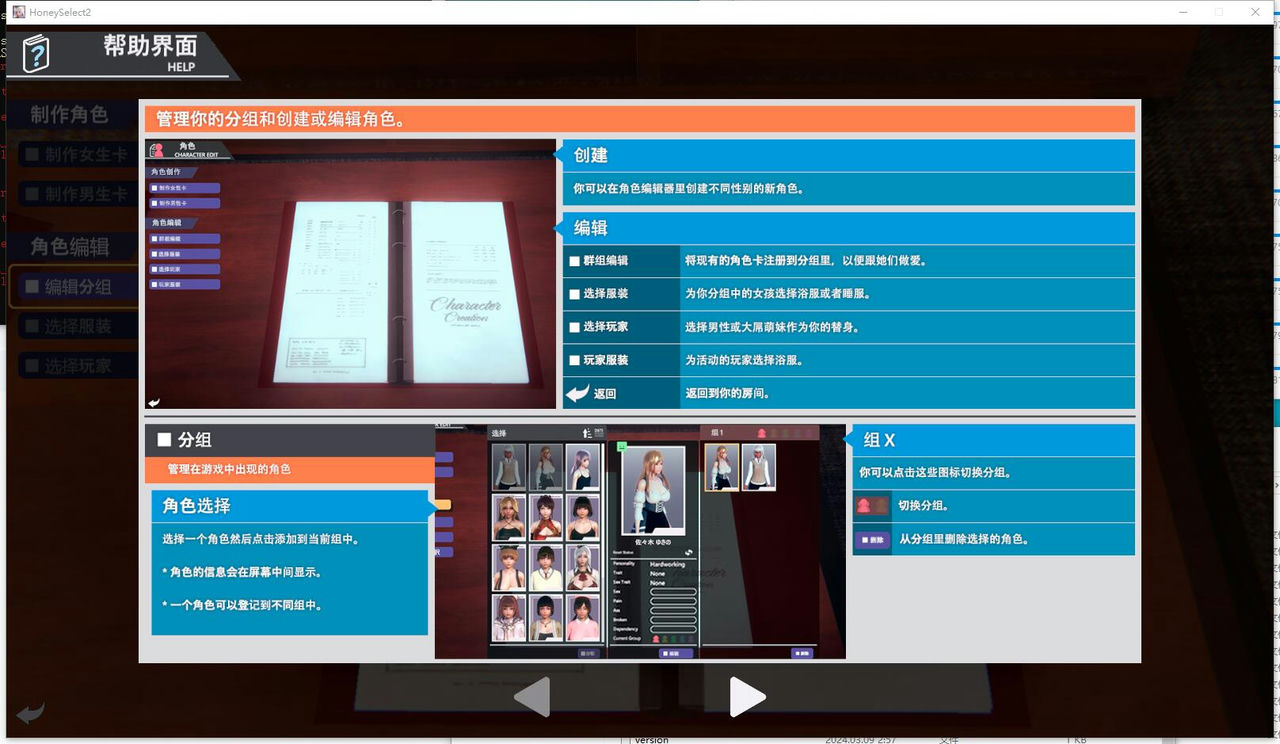Click the pink 切换分组 person icon
1280x744 pixels.
point(864,507)
